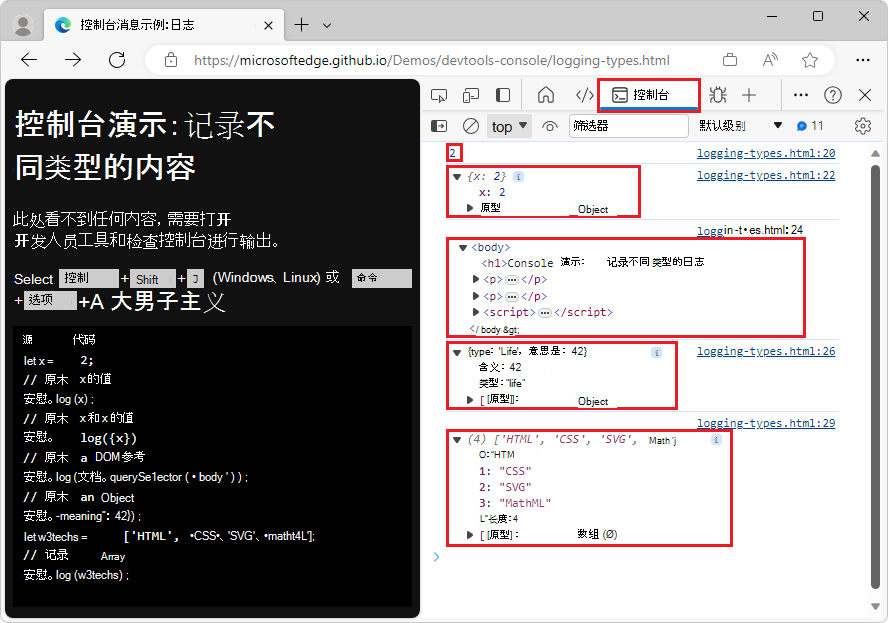Show the console sidebar icon
888x623 pixels.
coord(439,125)
